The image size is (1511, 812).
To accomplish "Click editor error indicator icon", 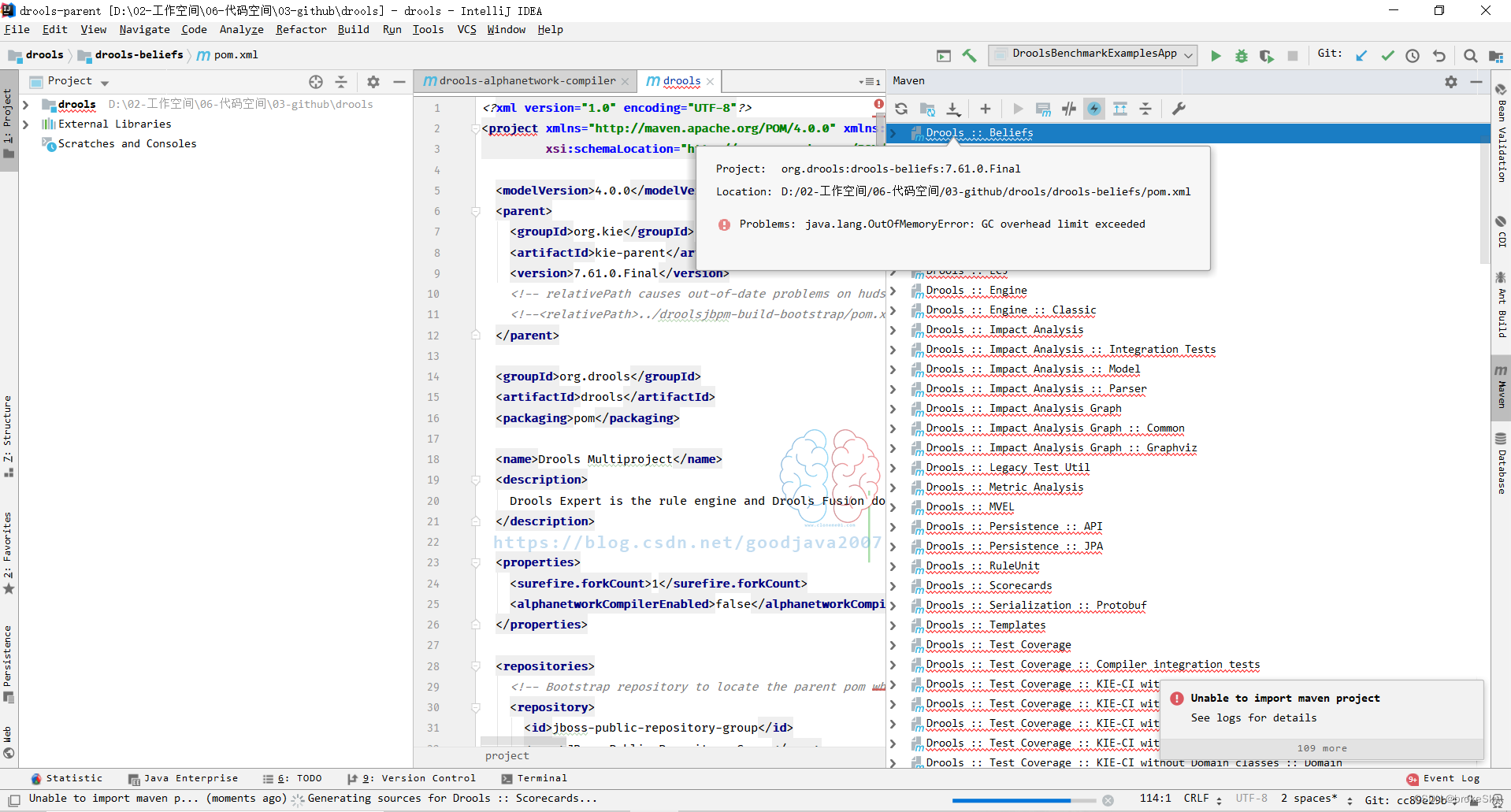I will (x=878, y=104).
